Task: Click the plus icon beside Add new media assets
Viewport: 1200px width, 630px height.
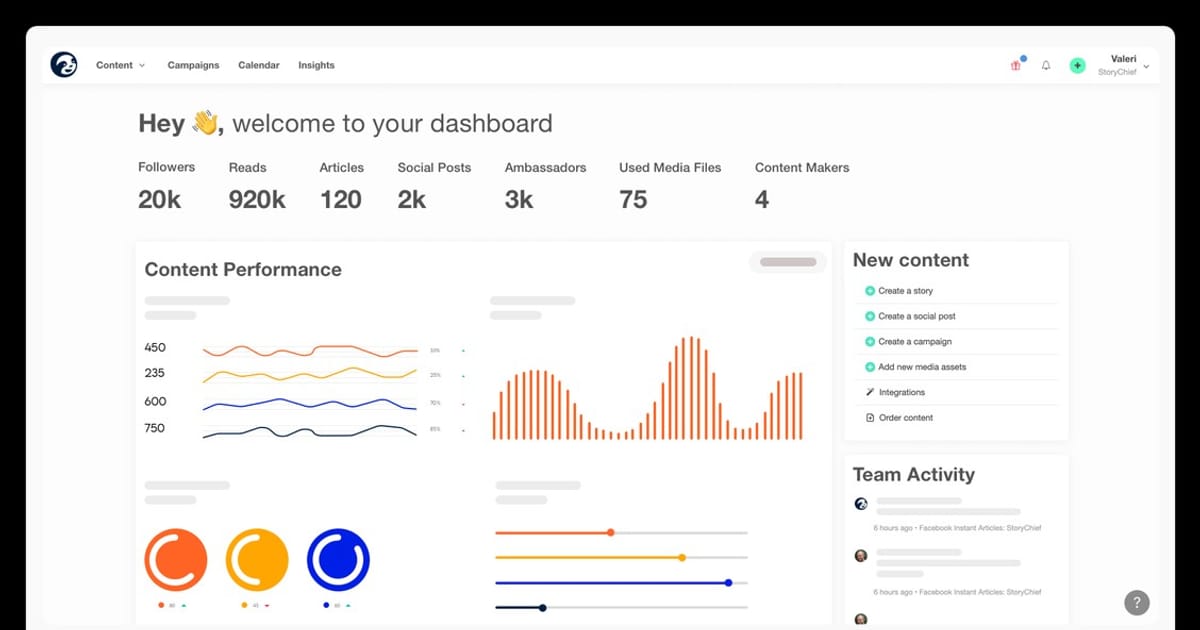Action: pyautogui.click(x=870, y=367)
